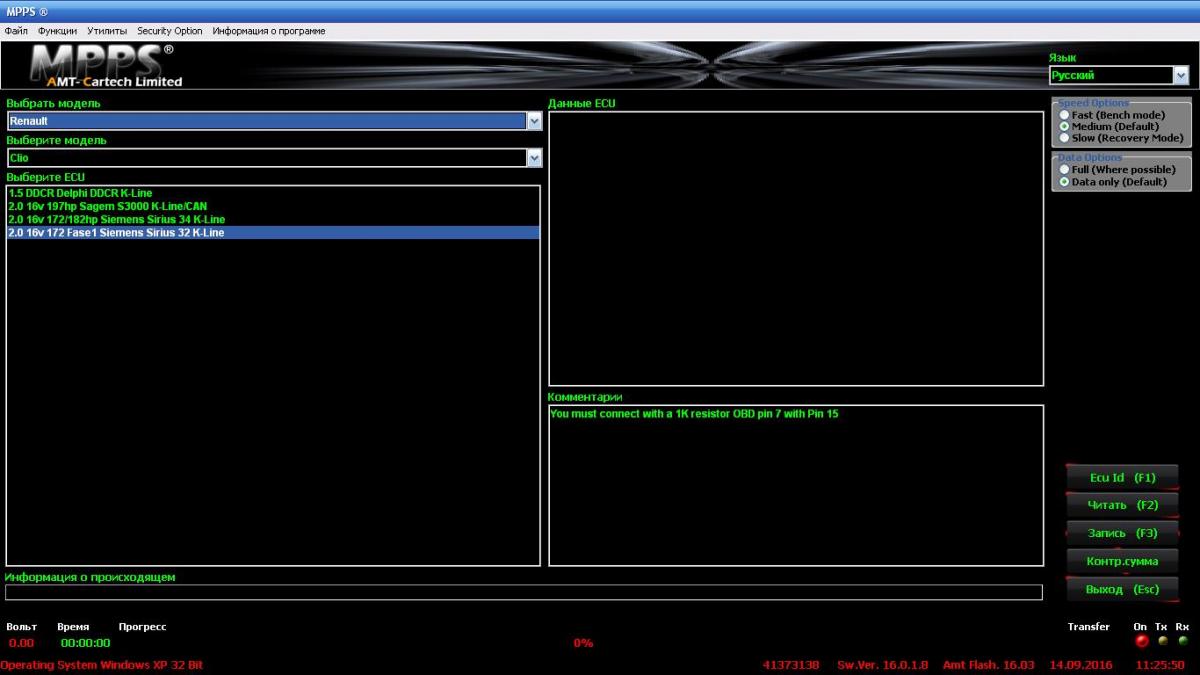Click the MPPS AMT-Cartech logo

coord(105,66)
